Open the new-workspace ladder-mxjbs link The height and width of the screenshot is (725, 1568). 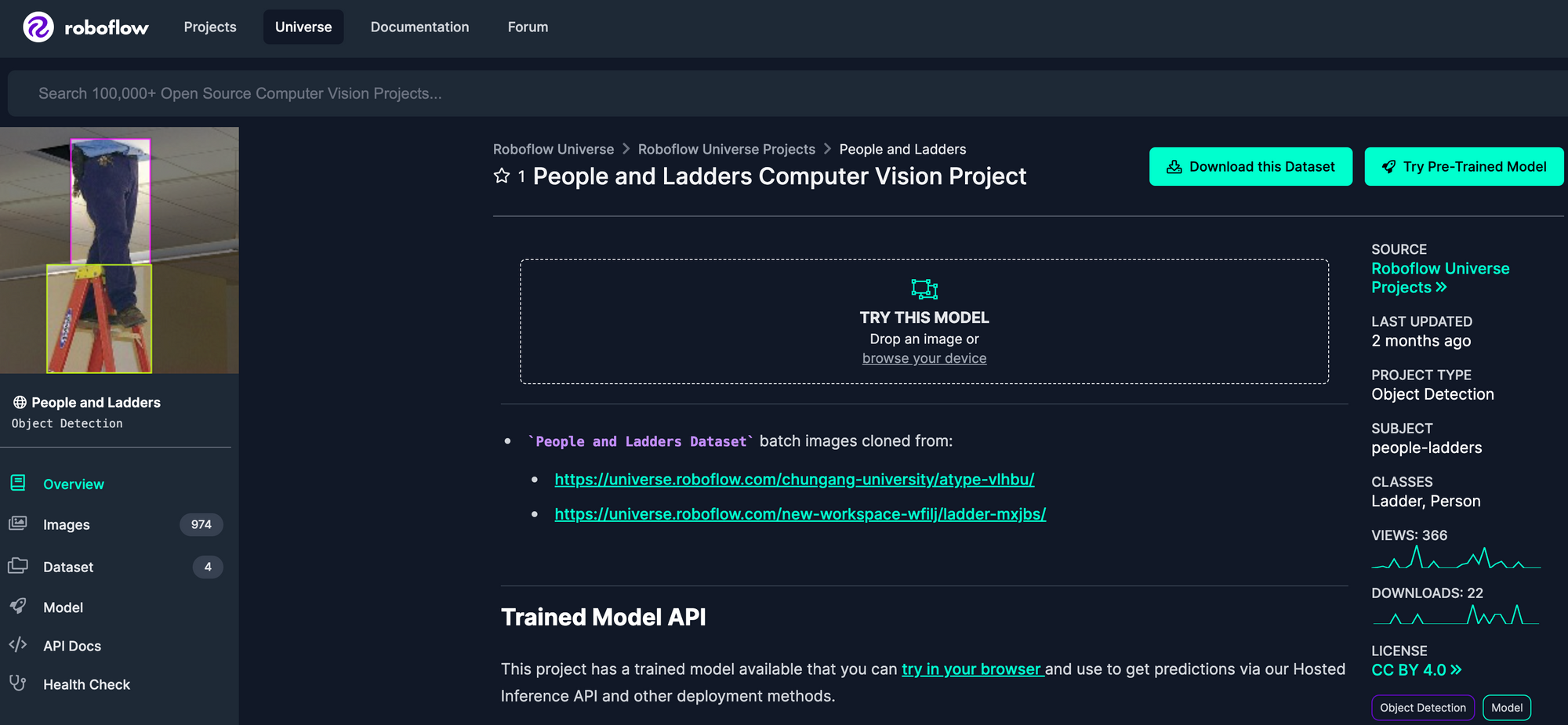[800, 514]
